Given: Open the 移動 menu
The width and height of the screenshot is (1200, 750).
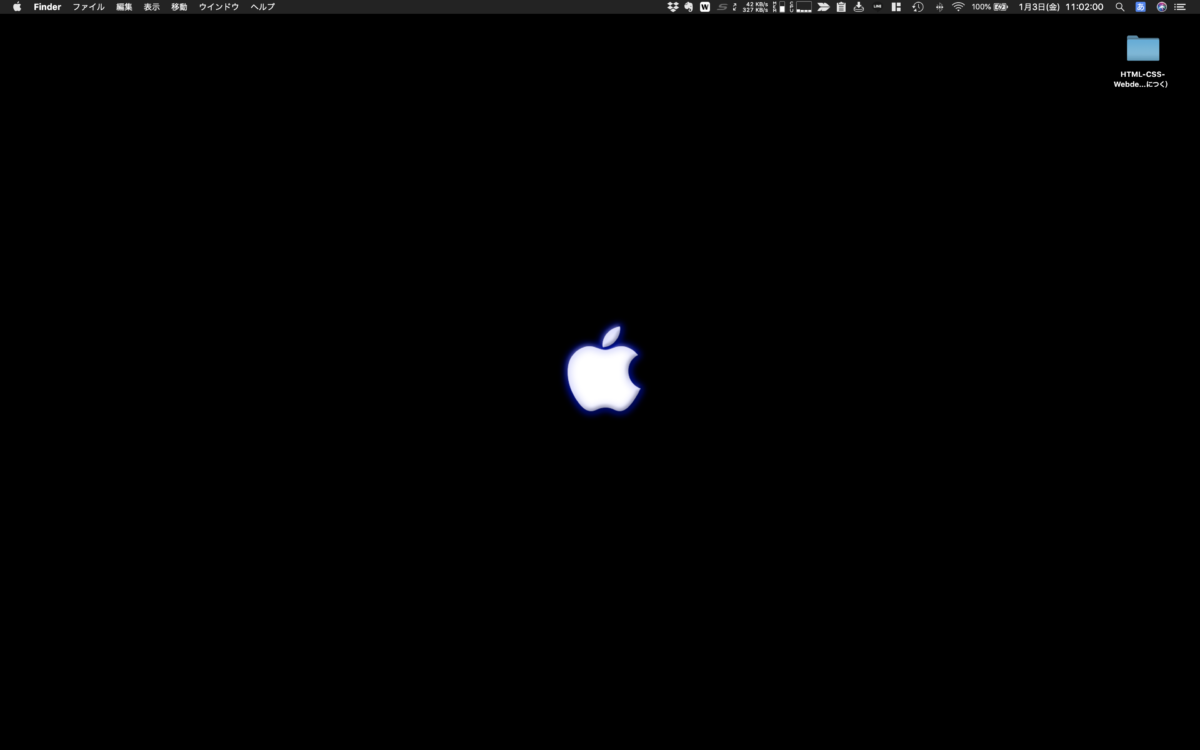Looking at the screenshot, I should [179, 7].
